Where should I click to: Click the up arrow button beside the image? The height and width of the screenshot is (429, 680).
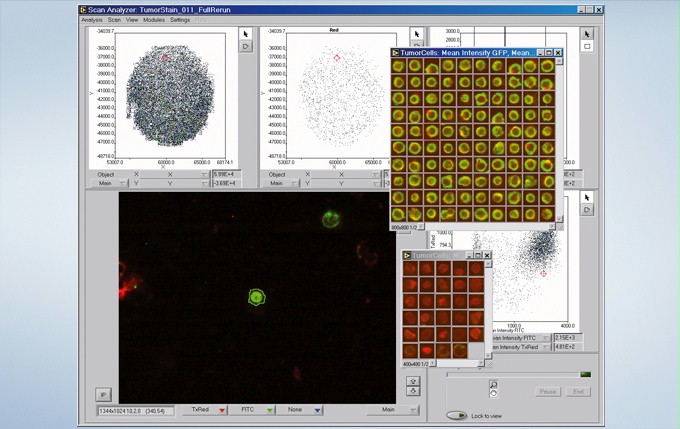(413, 381)
